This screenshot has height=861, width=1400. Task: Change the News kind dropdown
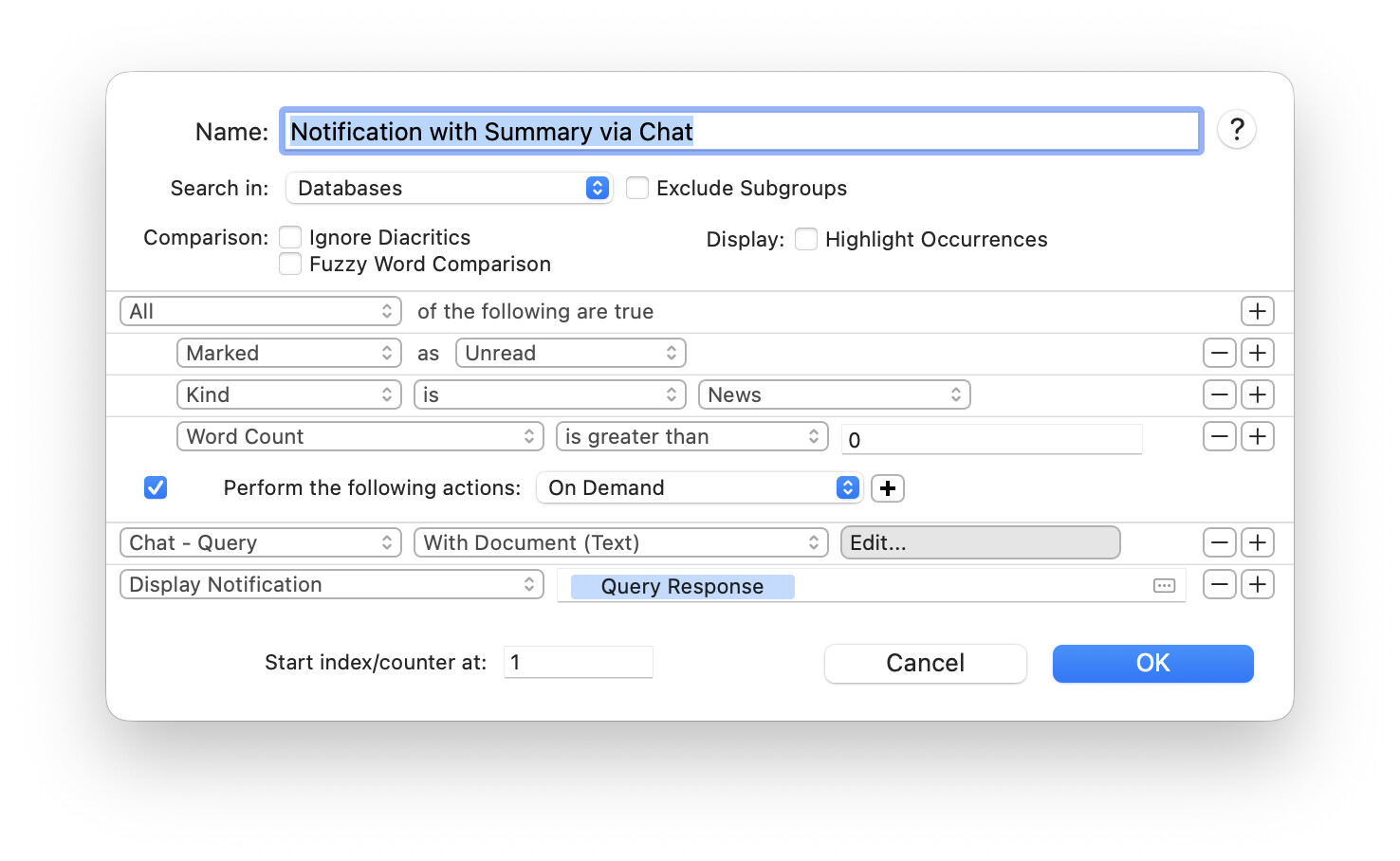click(x=834, y=394)
